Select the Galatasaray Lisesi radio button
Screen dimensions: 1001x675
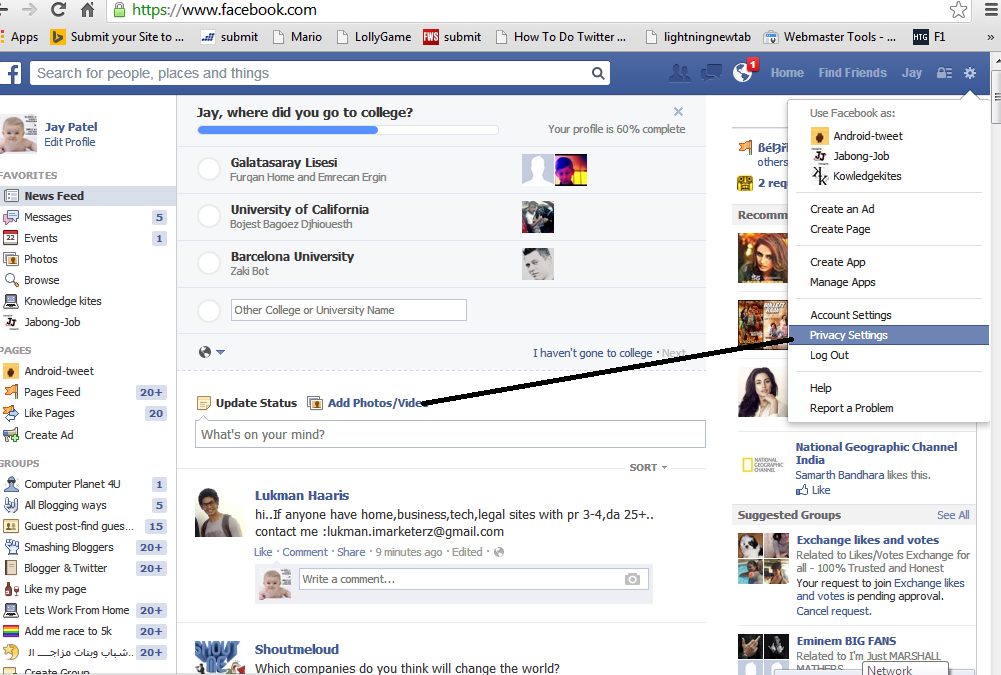tap(208, 169)
